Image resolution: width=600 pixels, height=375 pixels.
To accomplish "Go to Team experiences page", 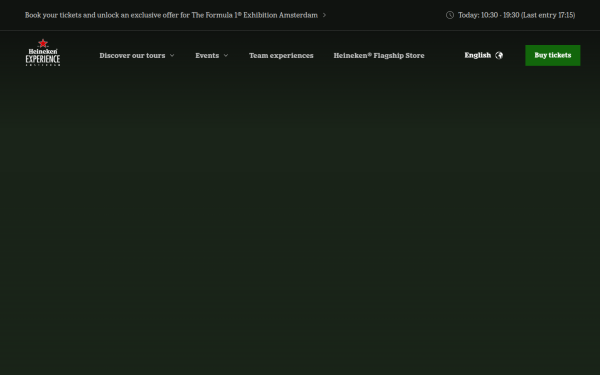I will [x=281, y=55].
